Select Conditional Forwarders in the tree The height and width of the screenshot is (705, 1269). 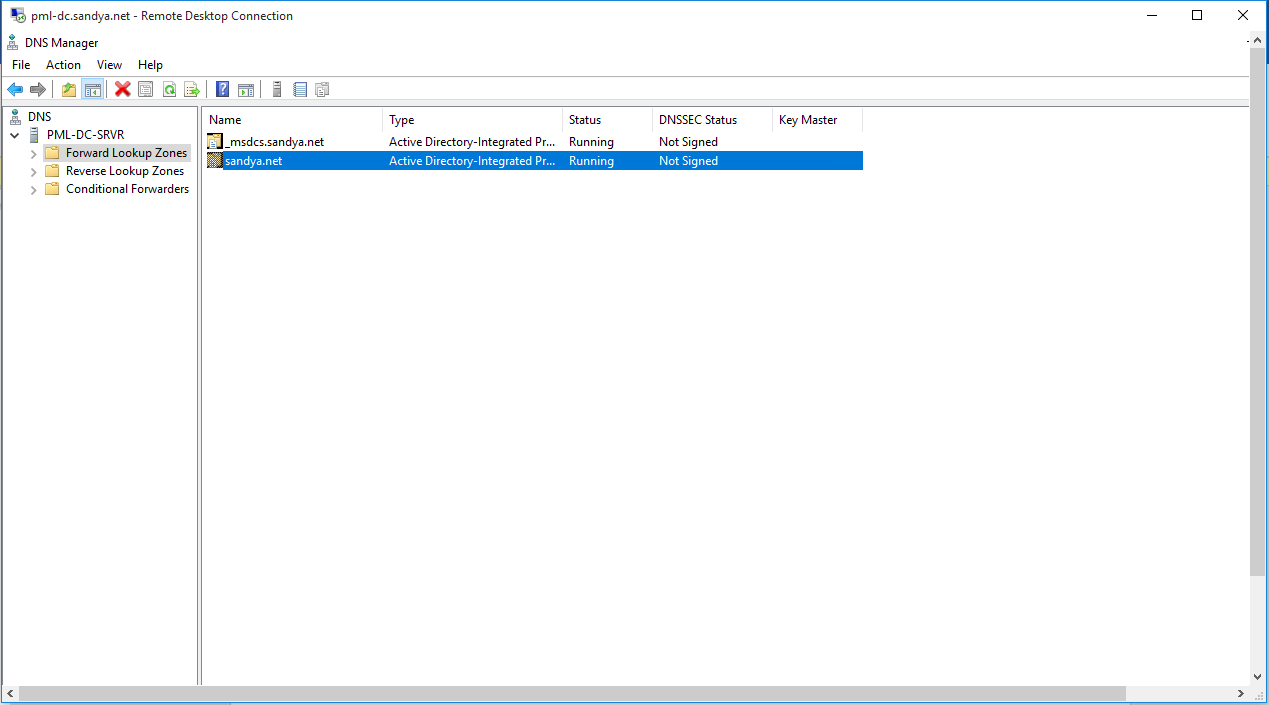pyautogui.click(x=127, y=189)
